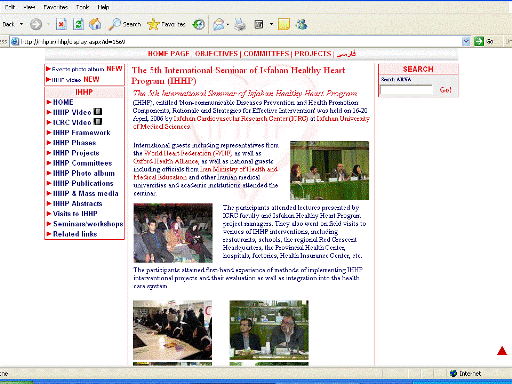Image resolution: width=512 pixels, height=384 pixels.
Task: Open Related links sidebar item
Action: [x=75, y=234]
